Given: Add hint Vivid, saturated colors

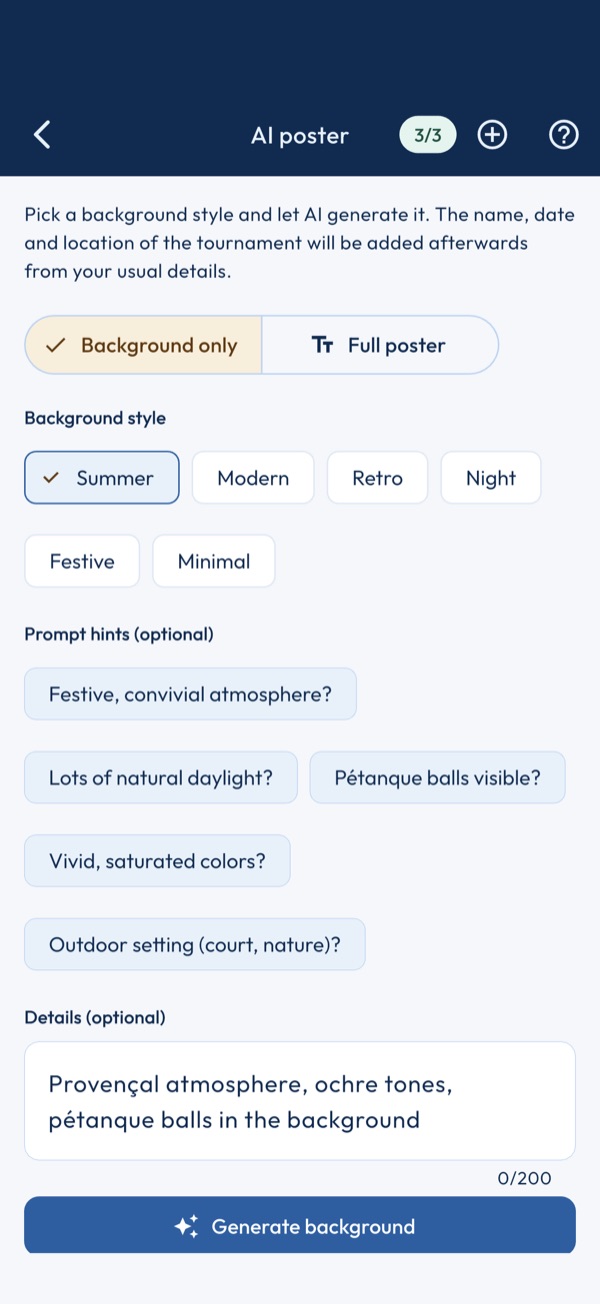Looking at the screenshot, I should click(157, 861).
